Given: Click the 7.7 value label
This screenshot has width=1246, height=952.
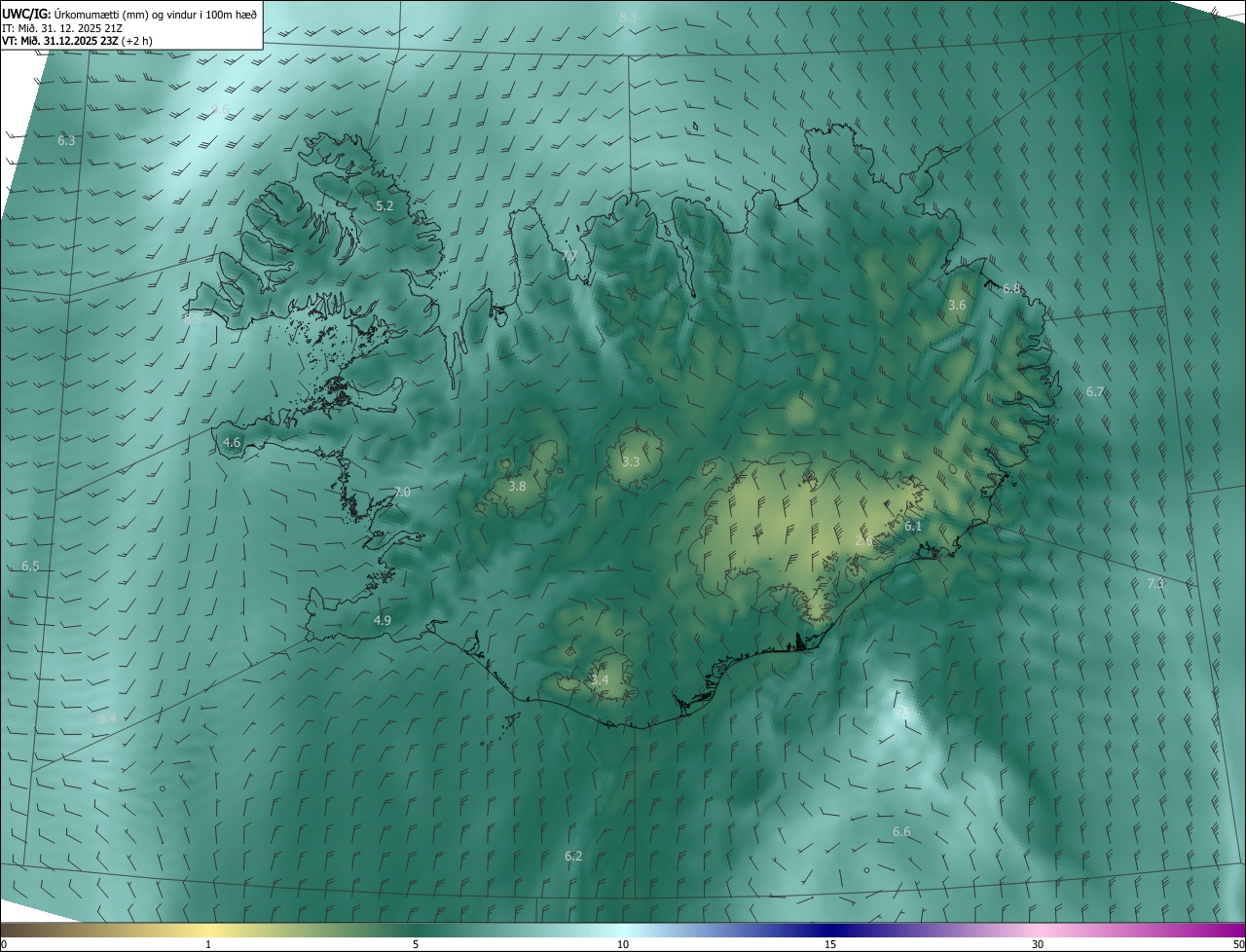Looking at the screenshot, I should (570, 255).
